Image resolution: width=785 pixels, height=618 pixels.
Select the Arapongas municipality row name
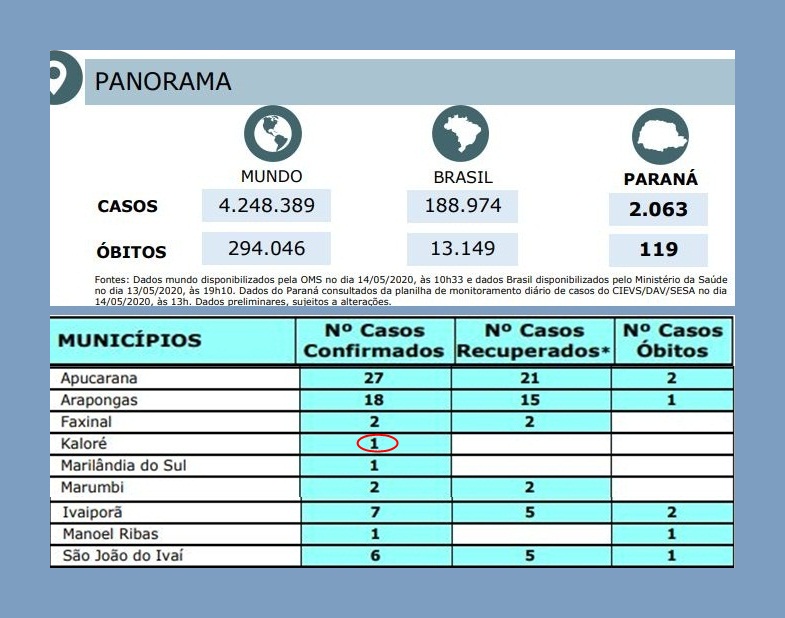99,400
